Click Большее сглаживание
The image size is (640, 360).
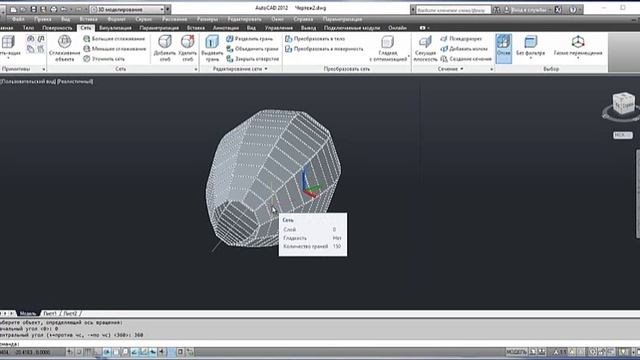pos(114,39)
